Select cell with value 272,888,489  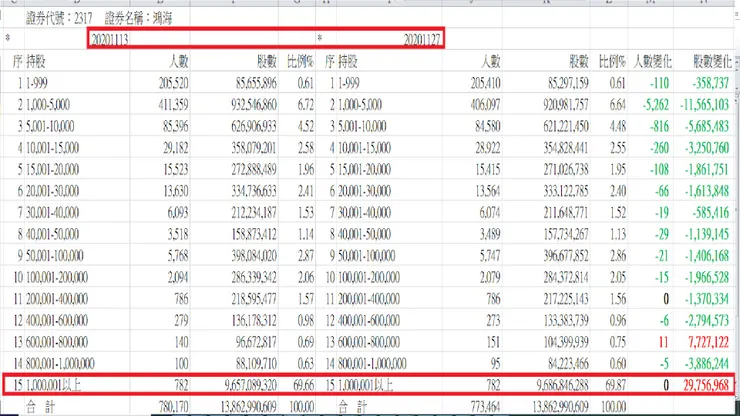click(254, 170)
